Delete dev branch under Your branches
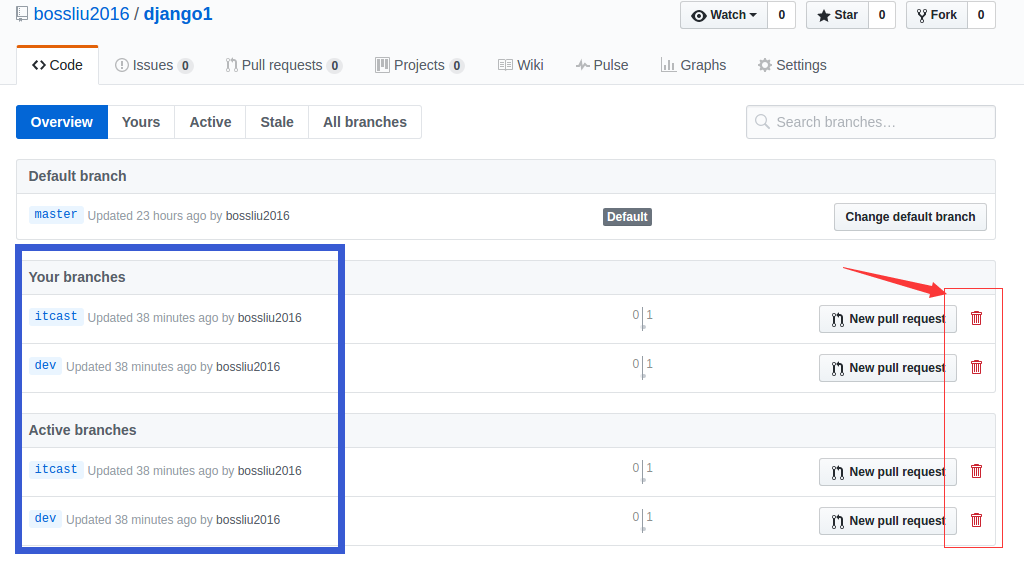This screenshot has width=1024, height=572. [x=976, y=367]
